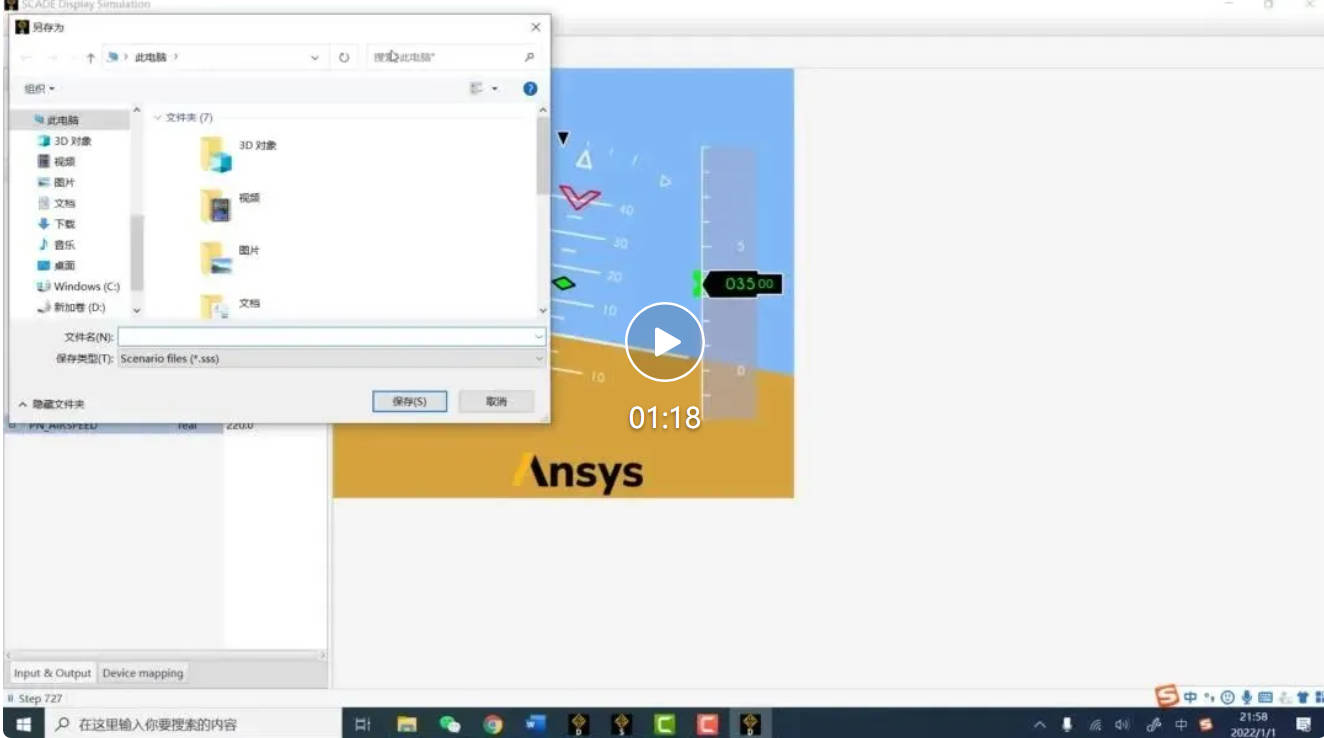Screen dimensions: 1324x738
Task: Play the video with center play button
Action: pos(665,342)
